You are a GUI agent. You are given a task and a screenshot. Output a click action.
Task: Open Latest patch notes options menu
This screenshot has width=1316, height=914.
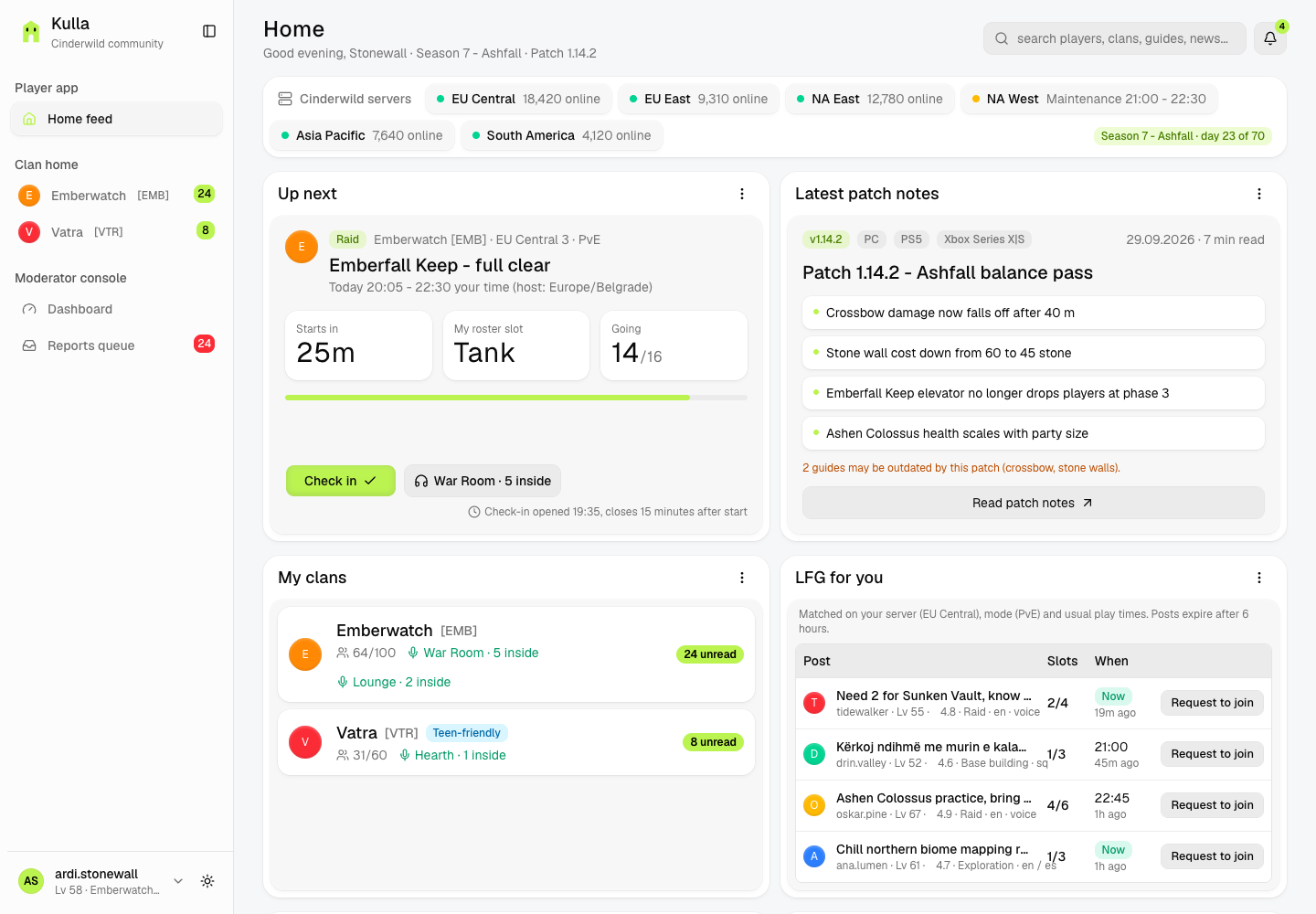tap(1259, 194)
